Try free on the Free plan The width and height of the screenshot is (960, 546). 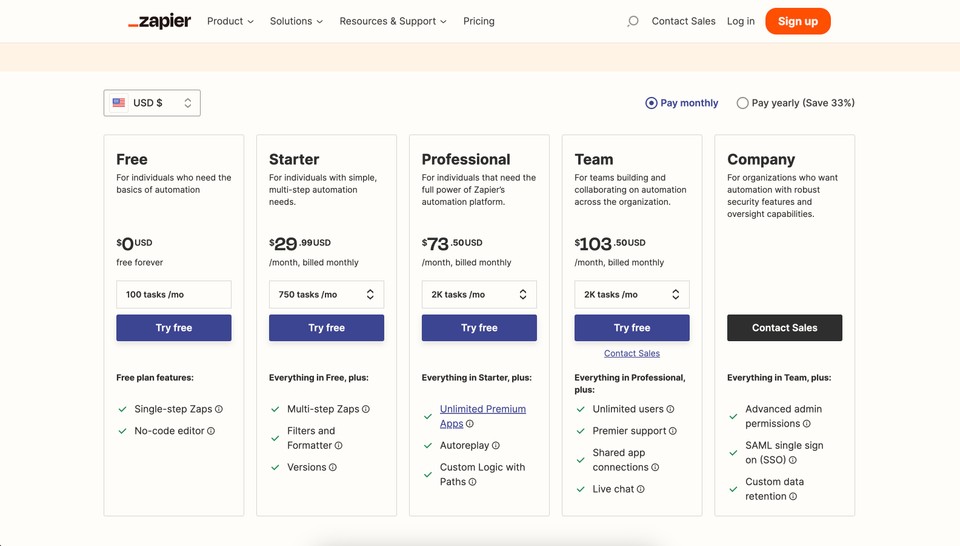coord(174,328)
